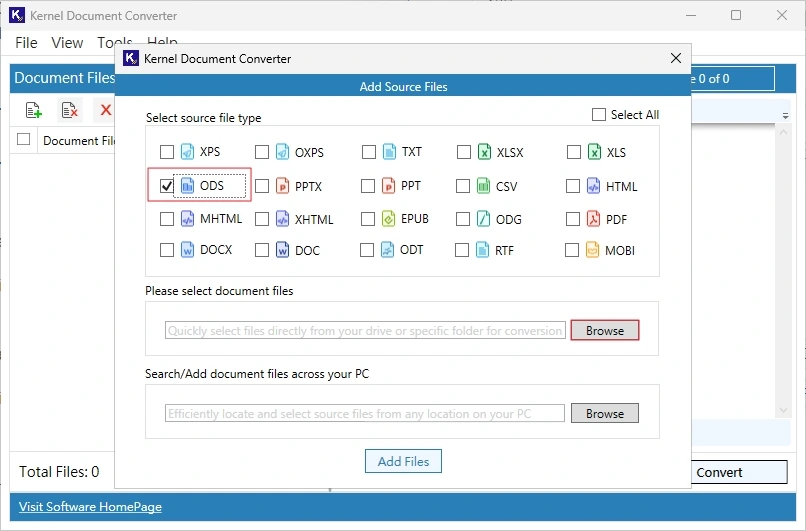806x531 pixels.
Task: Check the EPUB checkbox
Action: pos(368,219)
